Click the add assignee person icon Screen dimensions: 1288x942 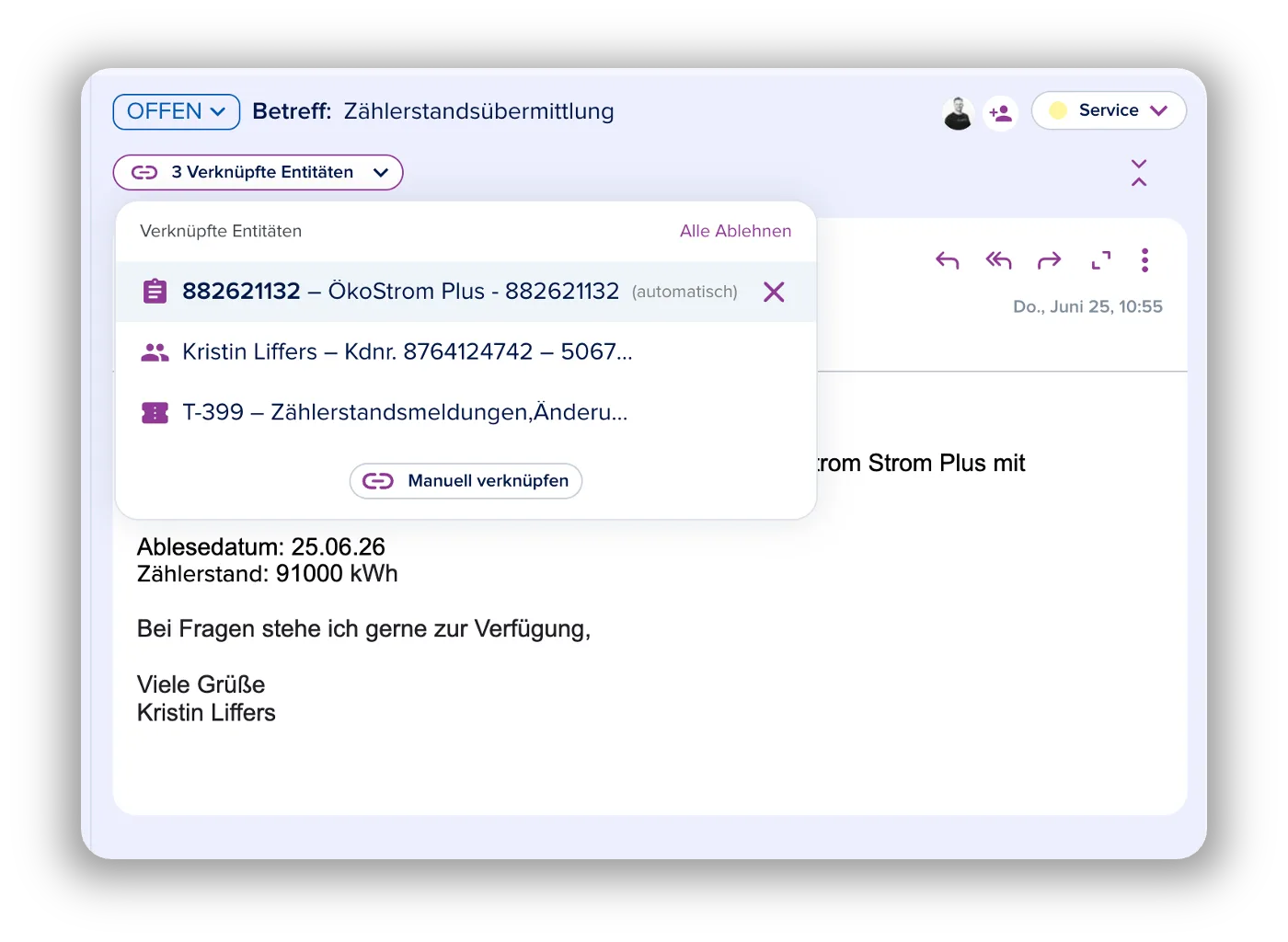[1001, 113]
